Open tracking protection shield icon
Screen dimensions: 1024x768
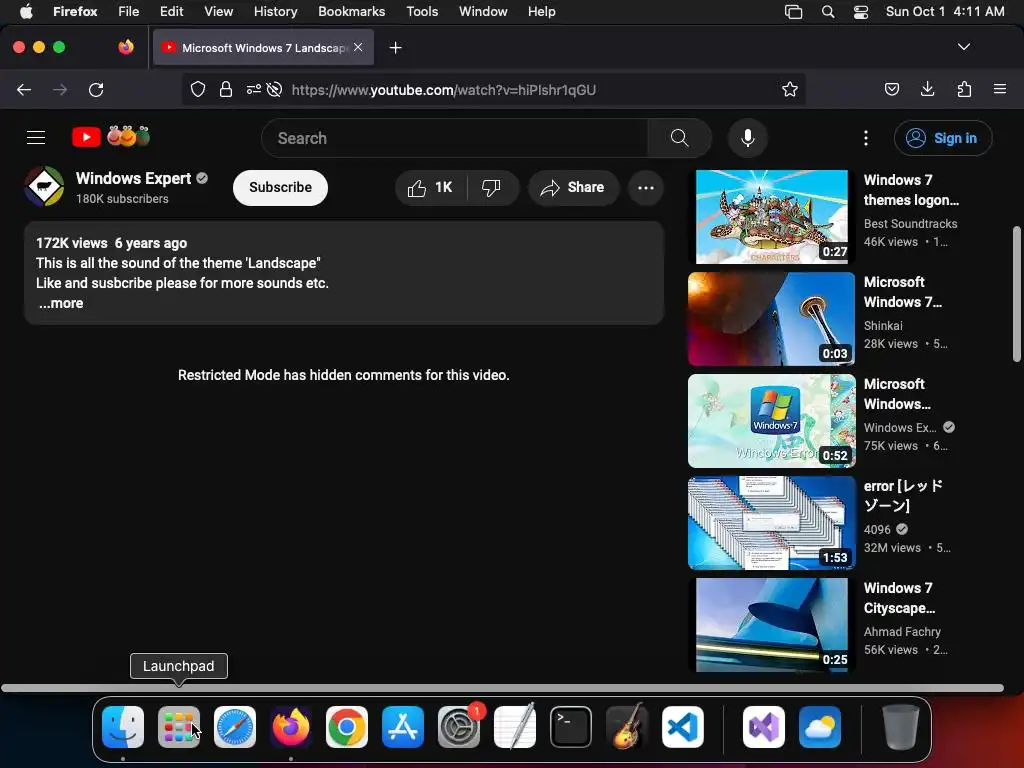(198, 89)
